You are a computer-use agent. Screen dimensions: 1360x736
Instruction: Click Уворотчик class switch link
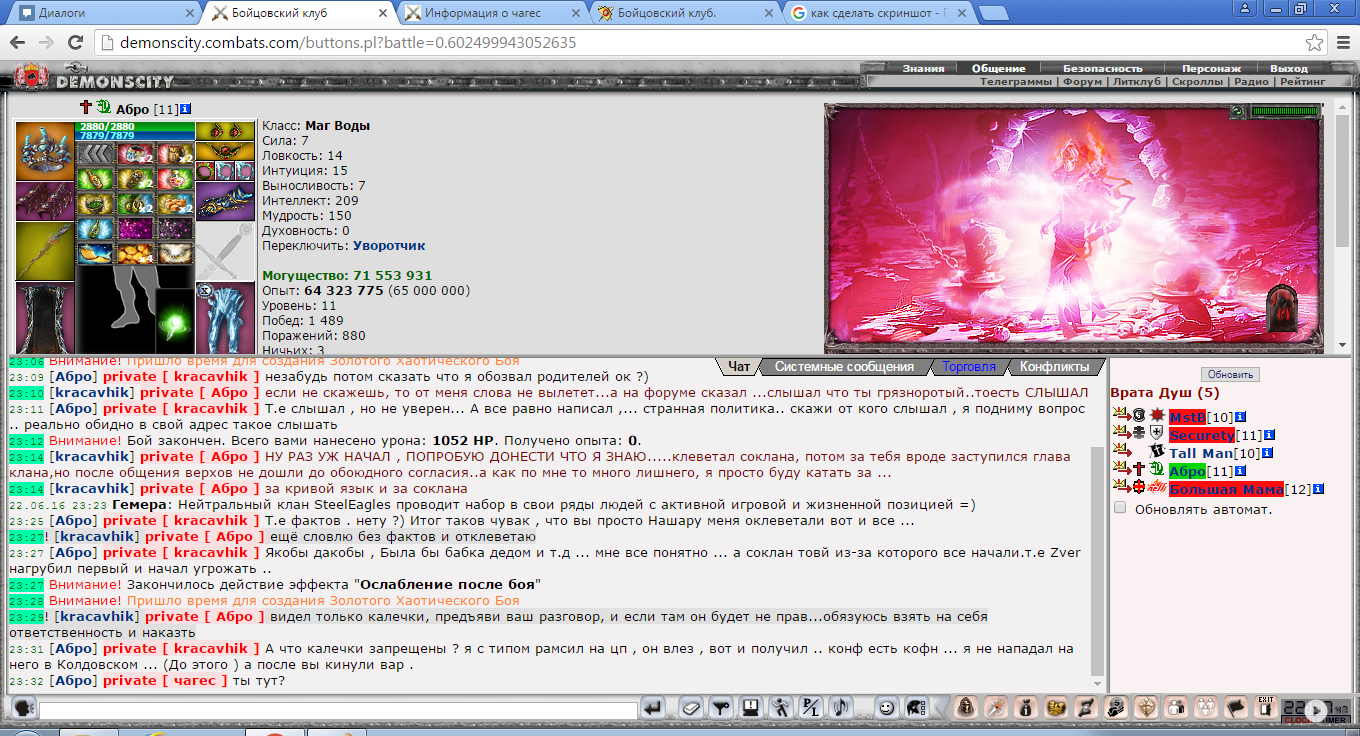[x=389, y=245]
